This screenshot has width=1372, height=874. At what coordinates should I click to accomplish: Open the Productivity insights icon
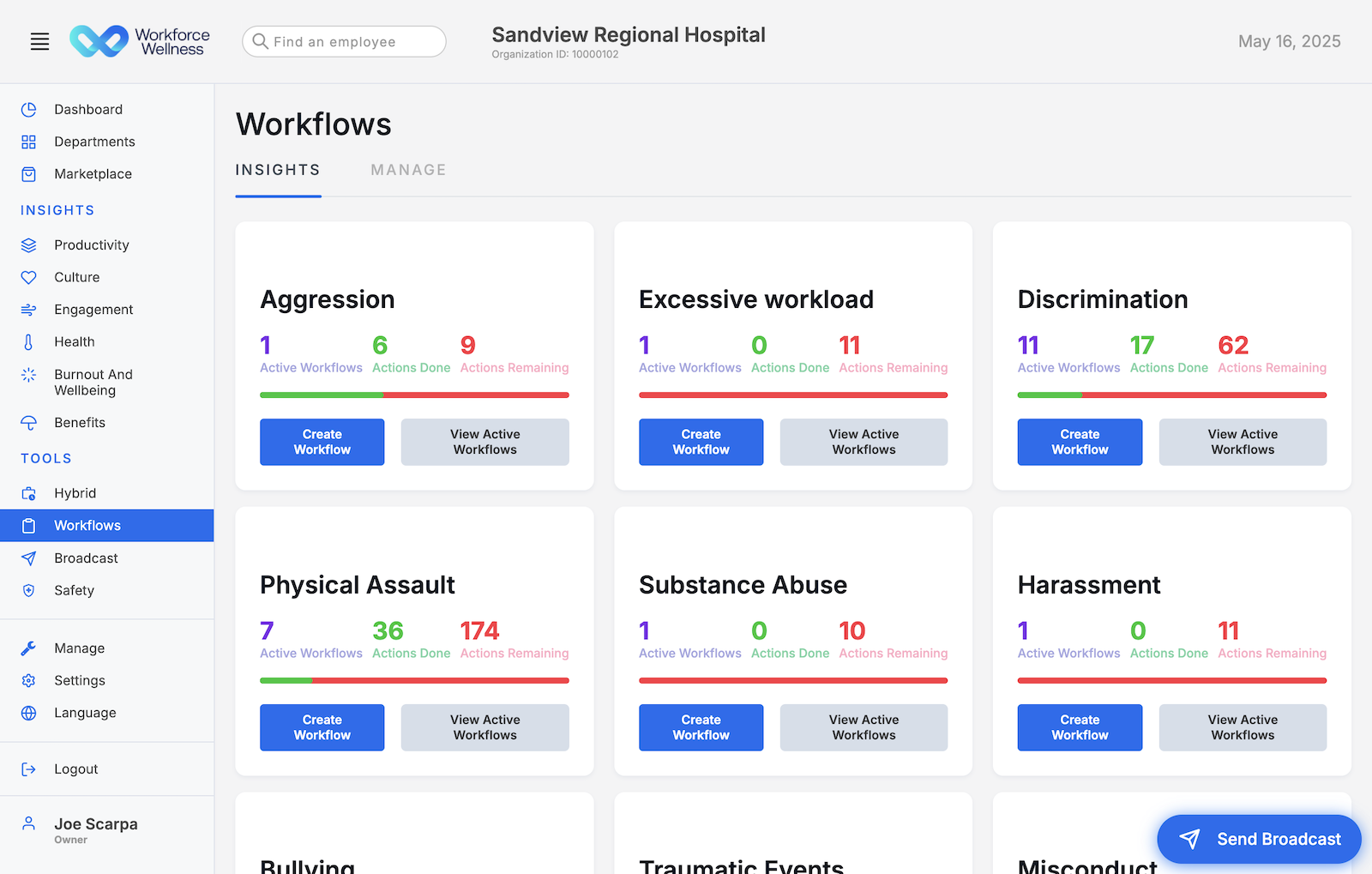point(28,244)
